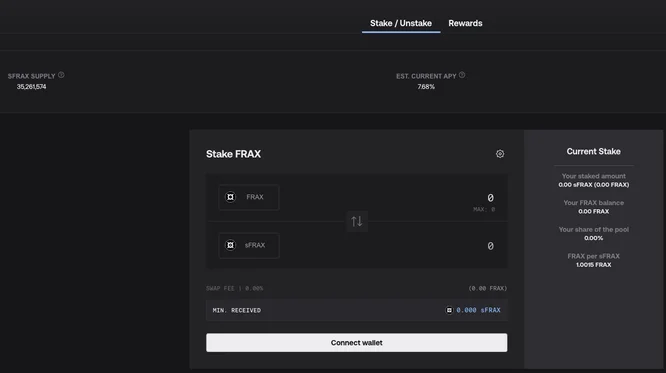Image resolution: width=666 pixels, height=373 pixels.
Task: Click the 1.0015 FRAX per sFRAX value
Action: click(x=593, y=265)
